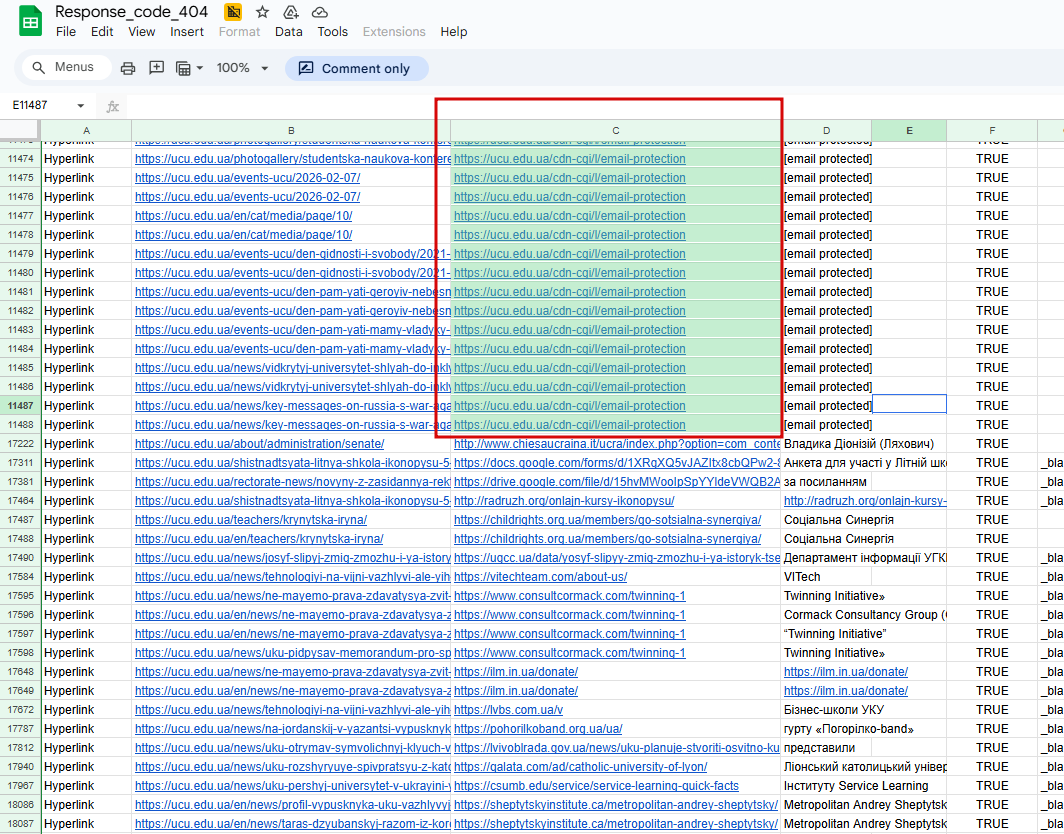Select column D header
The height and width of the screenshot is (834, 1064).
826,131
